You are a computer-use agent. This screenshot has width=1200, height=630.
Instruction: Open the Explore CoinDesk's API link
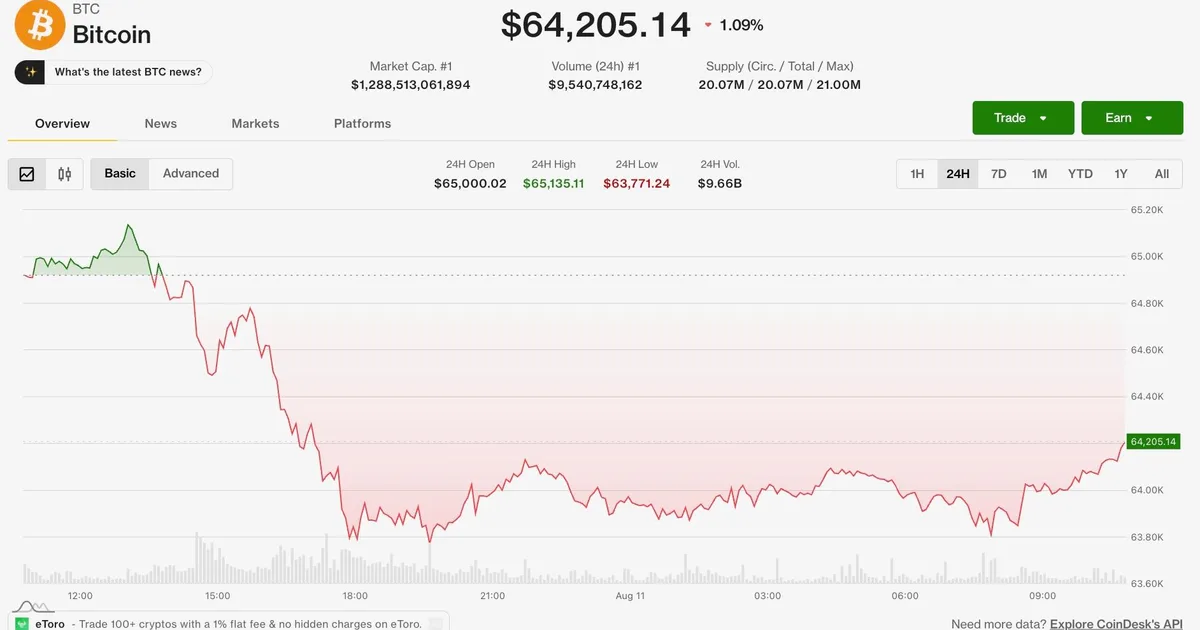(1116, 623)
